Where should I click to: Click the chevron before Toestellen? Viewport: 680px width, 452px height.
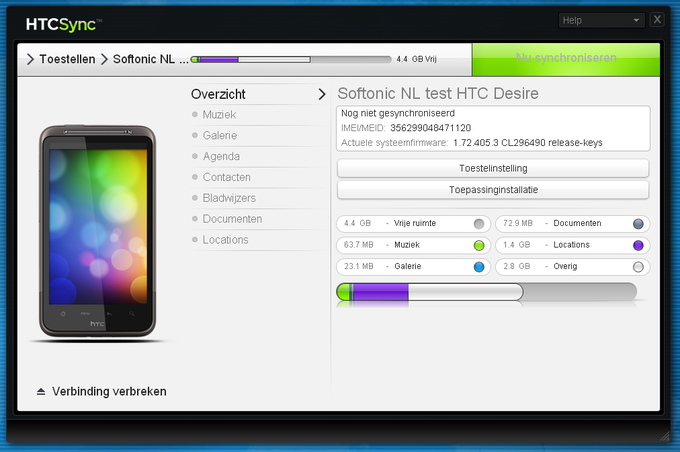tap(30, 59)
